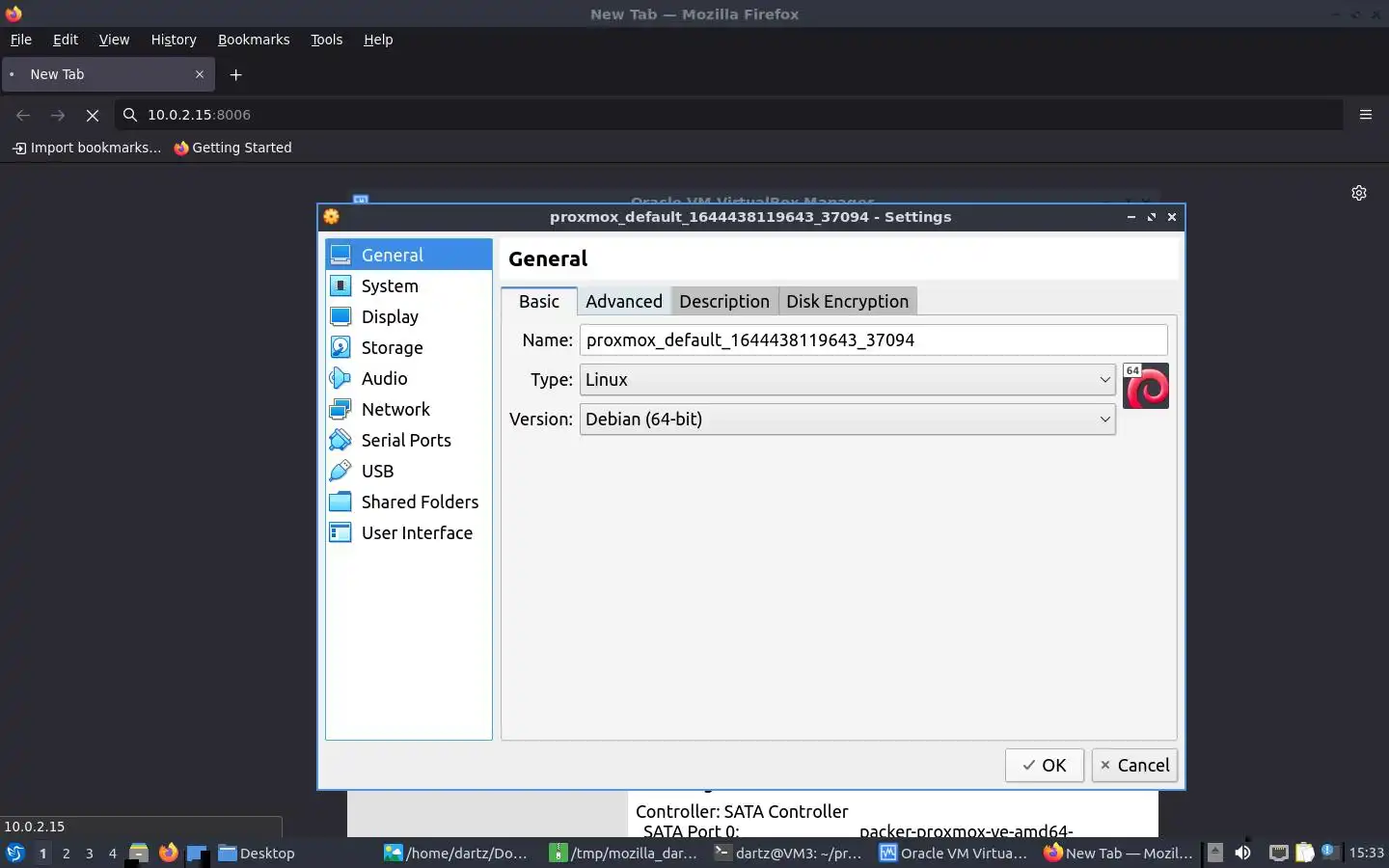Click the volume speaker tray icon
This screenshot has height=868, width=1389.
pos(1243,853)
